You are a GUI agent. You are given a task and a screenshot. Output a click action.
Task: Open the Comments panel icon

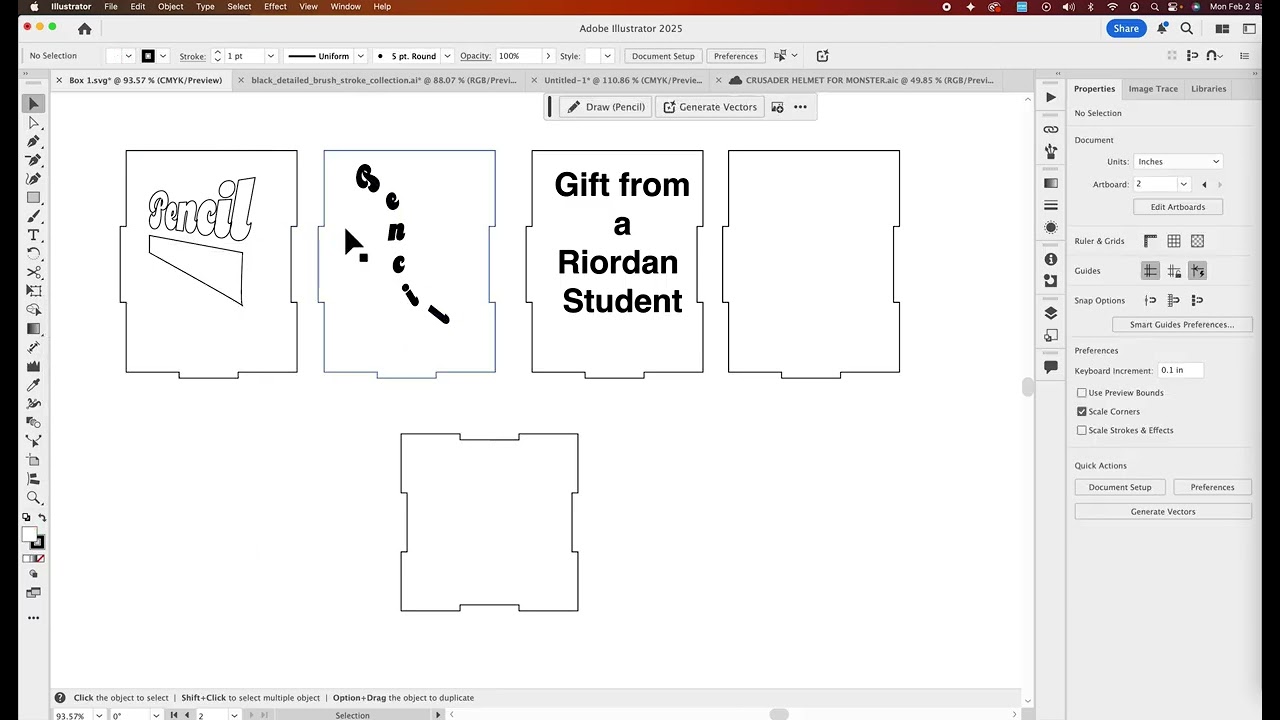point(1050,367)
